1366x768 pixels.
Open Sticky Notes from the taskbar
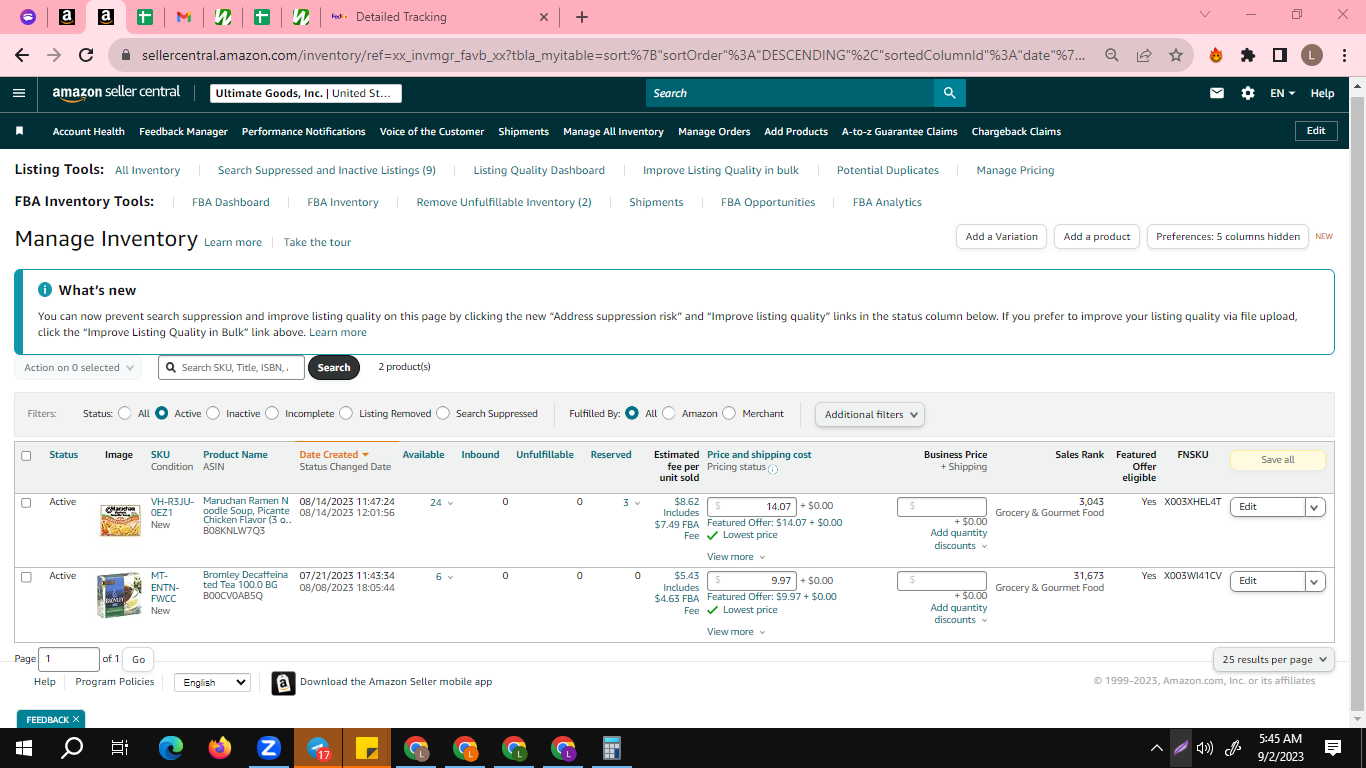[367, 747]
